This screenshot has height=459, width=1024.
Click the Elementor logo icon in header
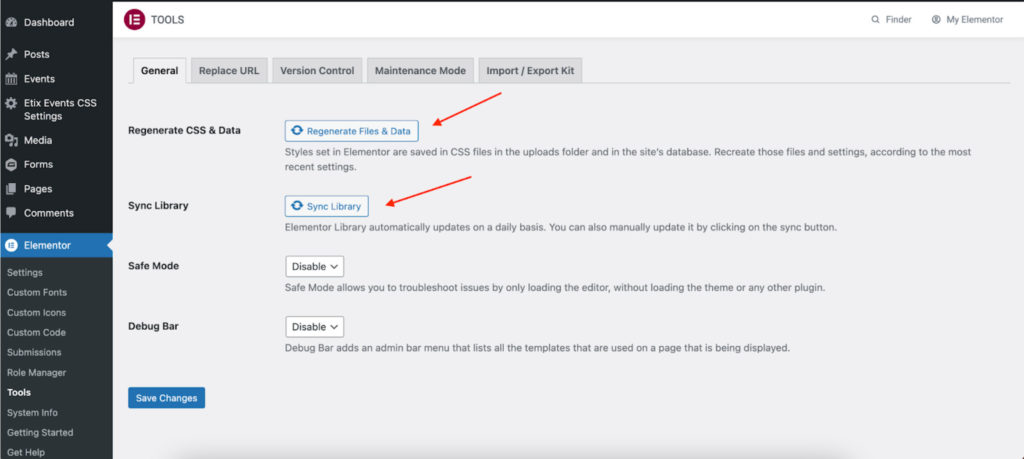coord(133,19)
